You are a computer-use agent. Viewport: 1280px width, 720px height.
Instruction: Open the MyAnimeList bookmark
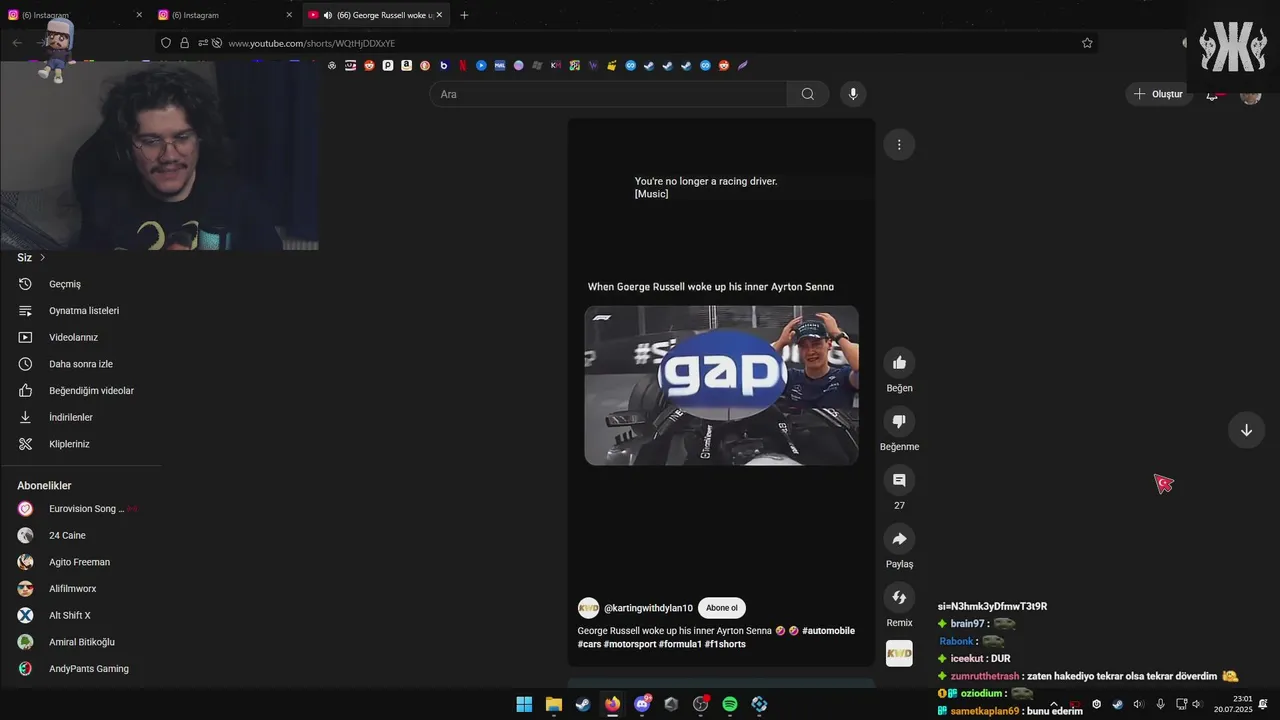[x=499, y=65]
